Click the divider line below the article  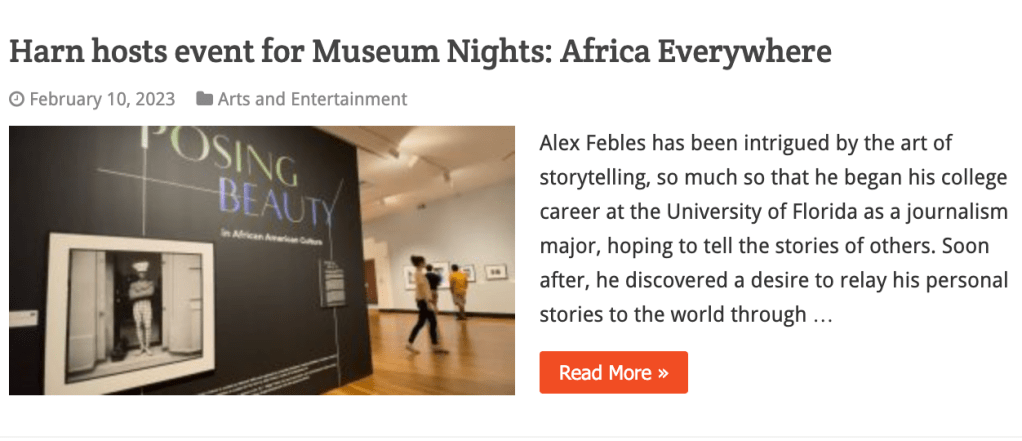[x=511, y=436]
